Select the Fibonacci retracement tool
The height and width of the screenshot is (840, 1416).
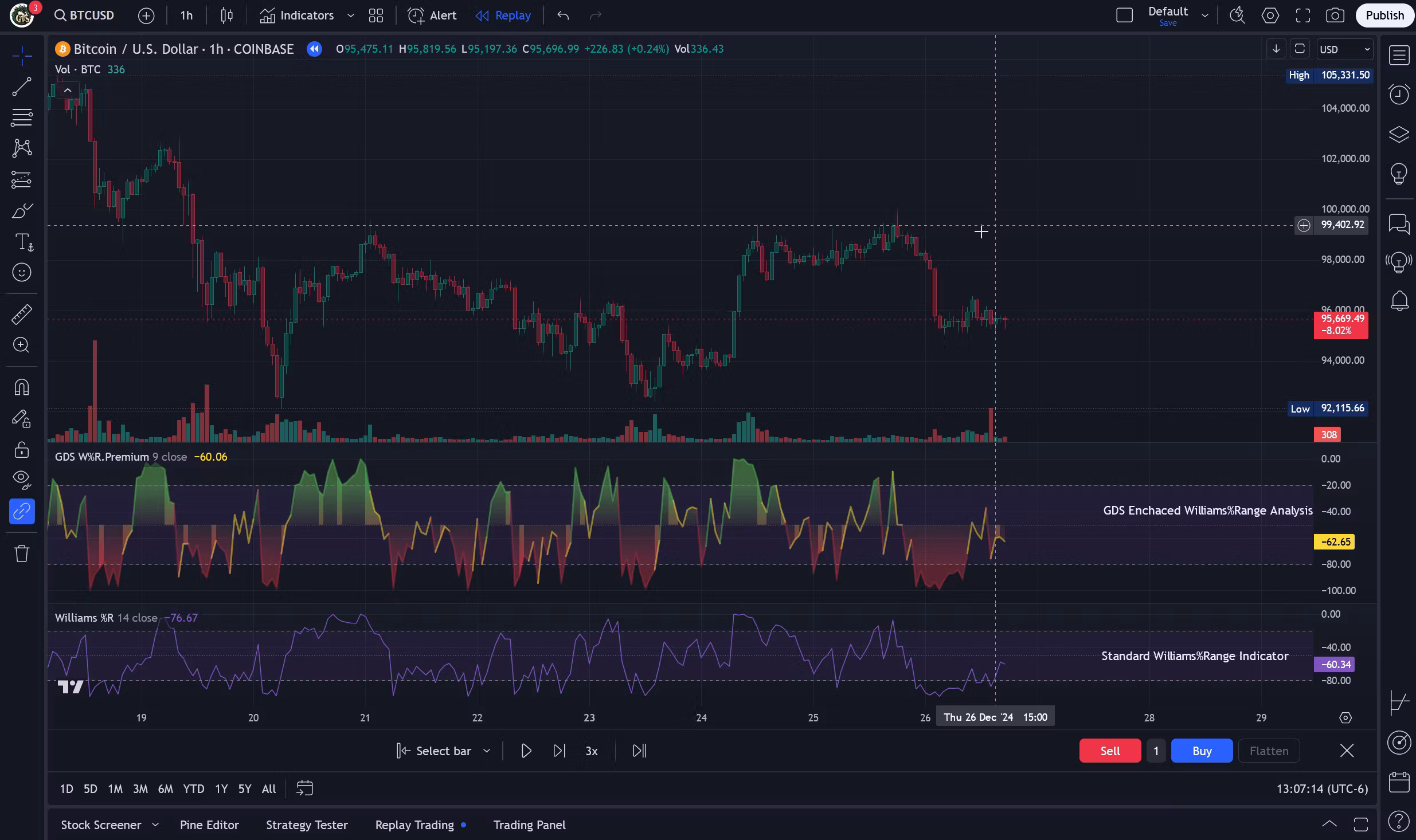22,117
